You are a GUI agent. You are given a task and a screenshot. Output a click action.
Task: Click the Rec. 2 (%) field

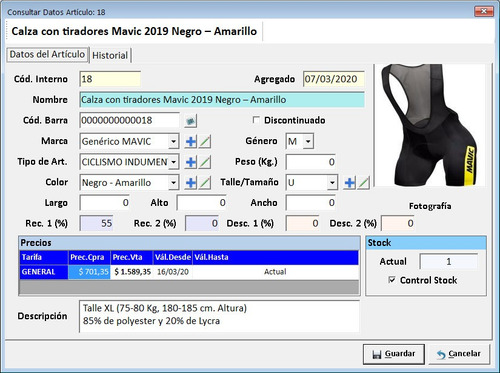coord(202,223)
